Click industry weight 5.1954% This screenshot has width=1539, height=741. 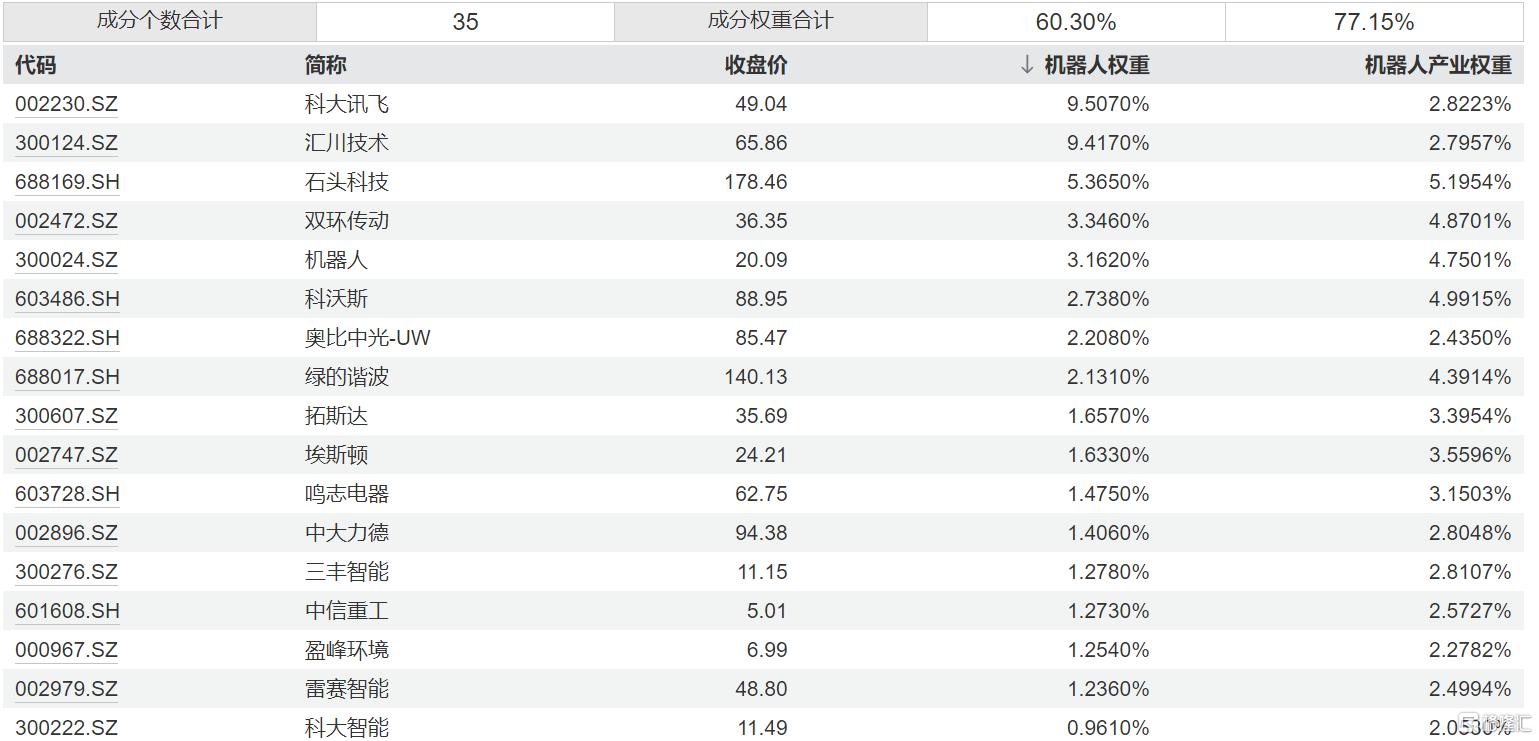pos(1470,182)
